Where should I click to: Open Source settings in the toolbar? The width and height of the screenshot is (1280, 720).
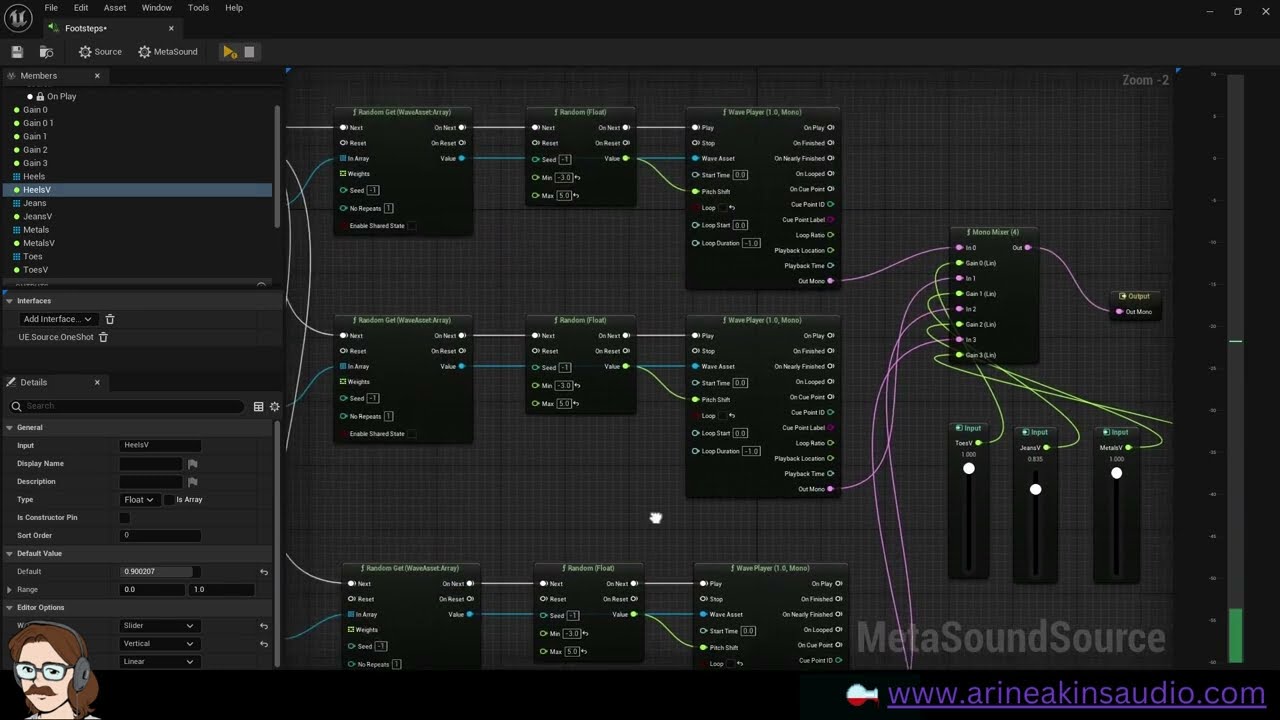(100, 52)
